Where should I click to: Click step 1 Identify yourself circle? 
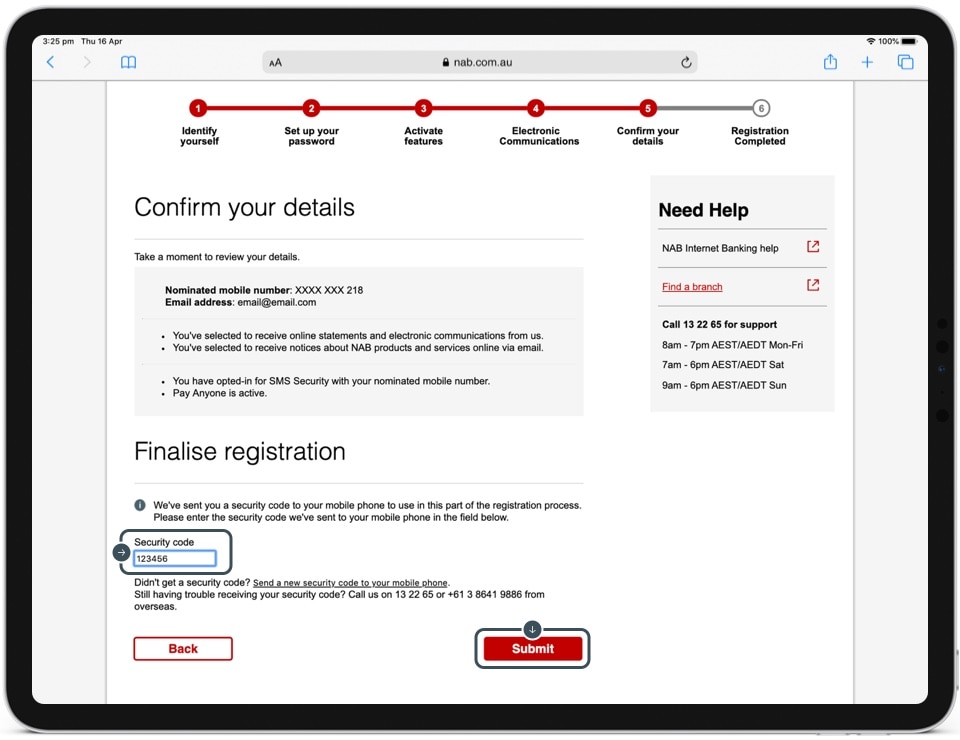199,109
